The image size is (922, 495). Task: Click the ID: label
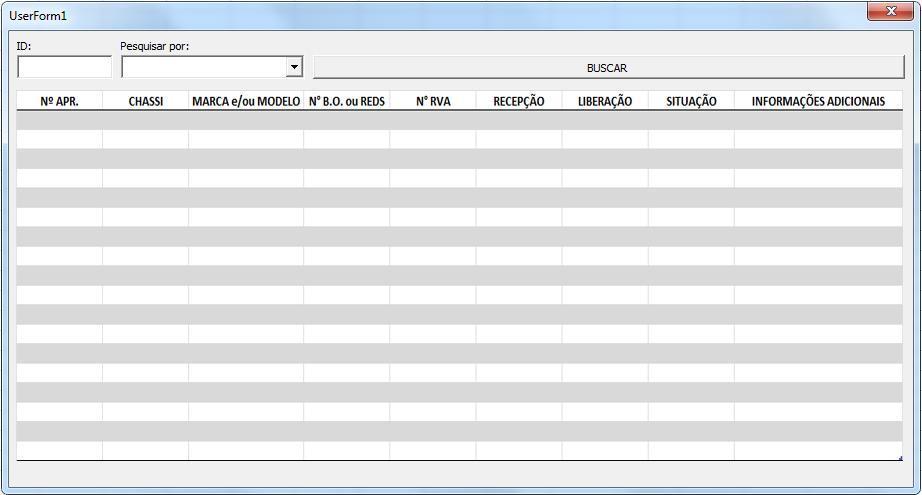(x=24, y=46)
